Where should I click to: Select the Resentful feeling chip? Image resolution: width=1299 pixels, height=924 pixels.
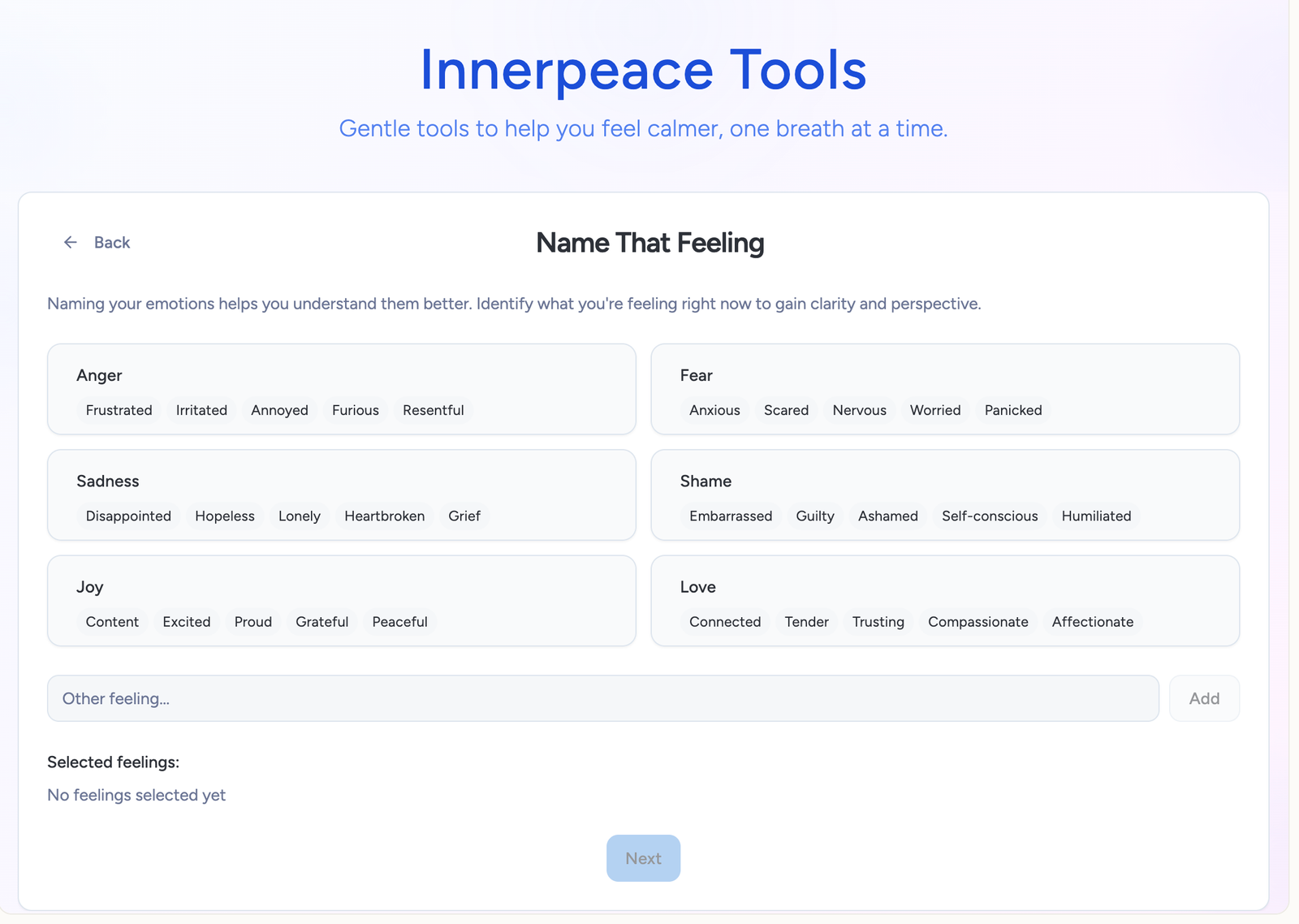(x=433, y=411)
